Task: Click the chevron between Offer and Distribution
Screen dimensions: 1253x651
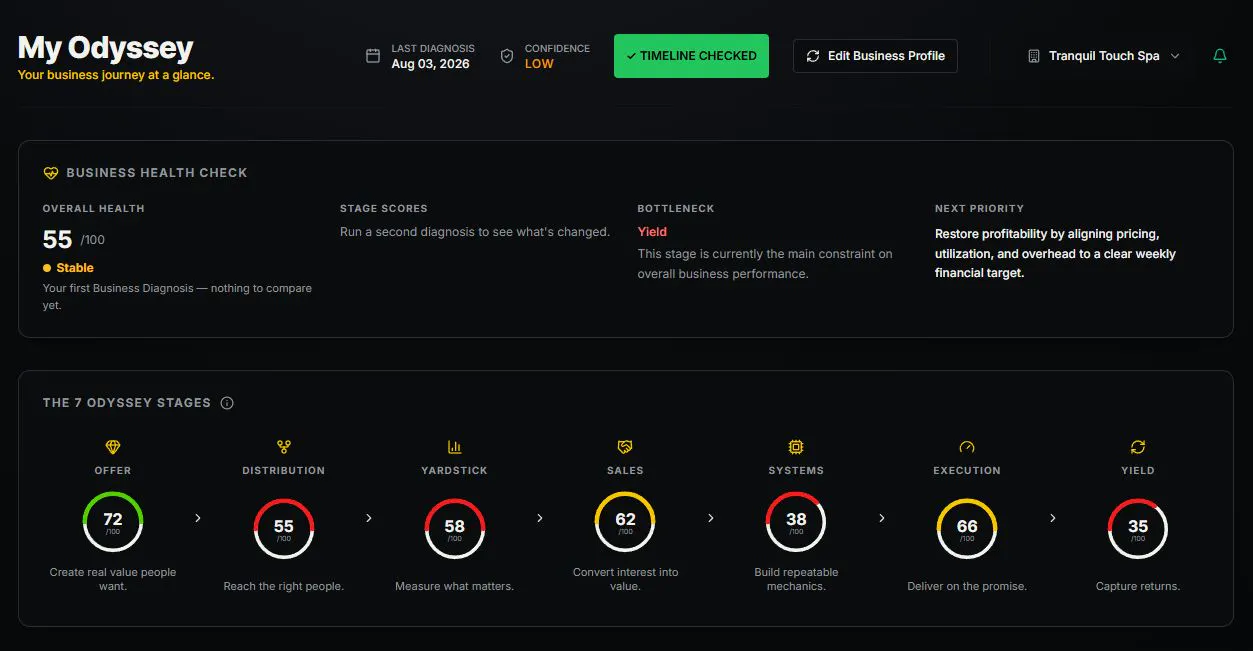Action: pyautogui.click(x=198, y=518)
